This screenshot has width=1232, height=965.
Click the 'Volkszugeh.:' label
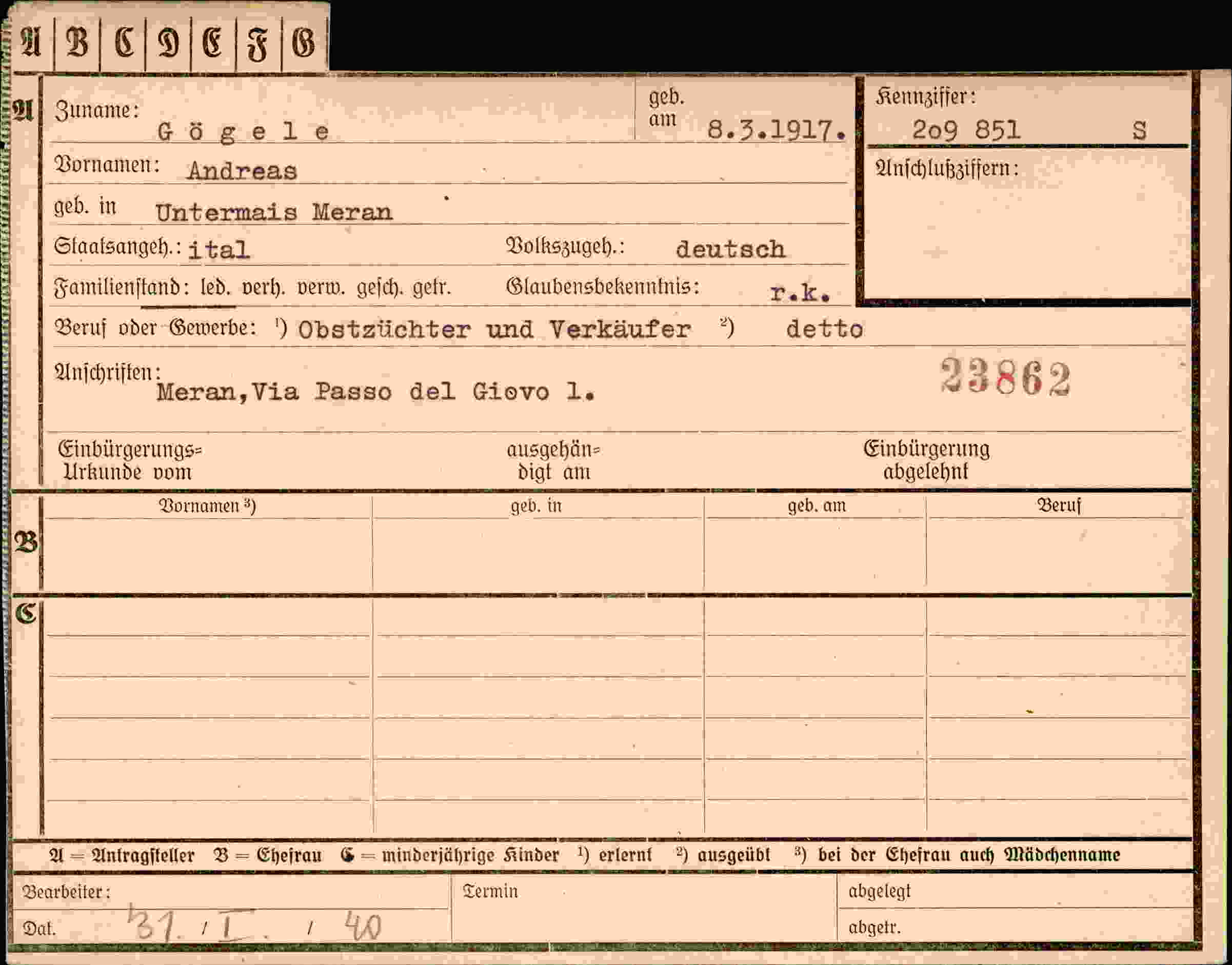tap(565, 246)
